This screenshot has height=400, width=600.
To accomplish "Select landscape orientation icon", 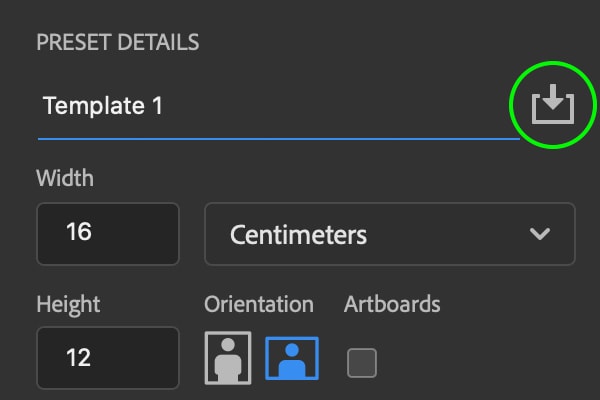I will coord(292,358).
